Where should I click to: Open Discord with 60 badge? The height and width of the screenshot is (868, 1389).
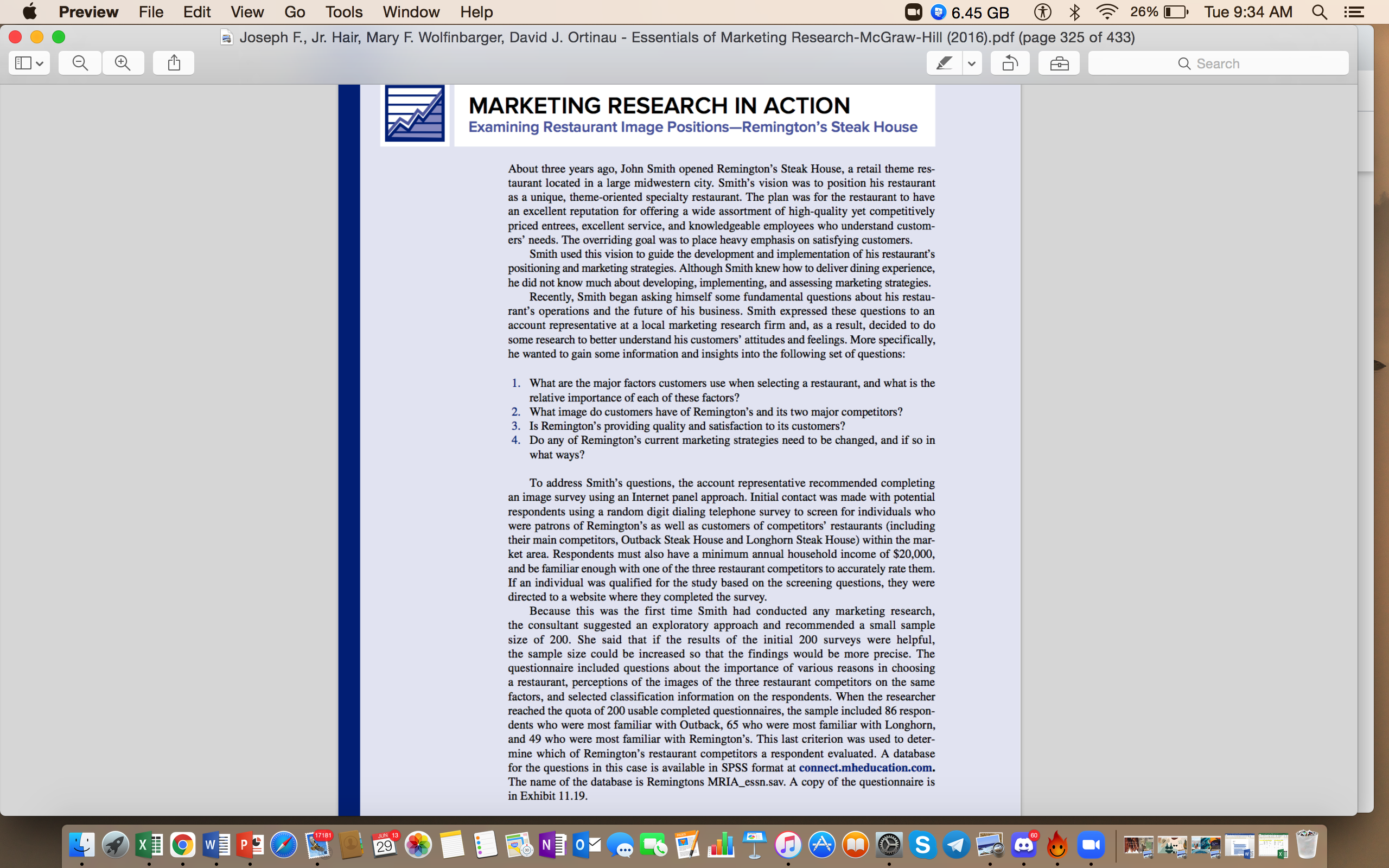point(1023,845)
